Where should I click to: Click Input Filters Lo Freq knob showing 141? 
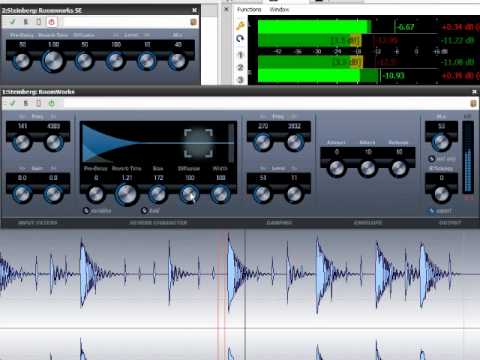click(22, 142)
